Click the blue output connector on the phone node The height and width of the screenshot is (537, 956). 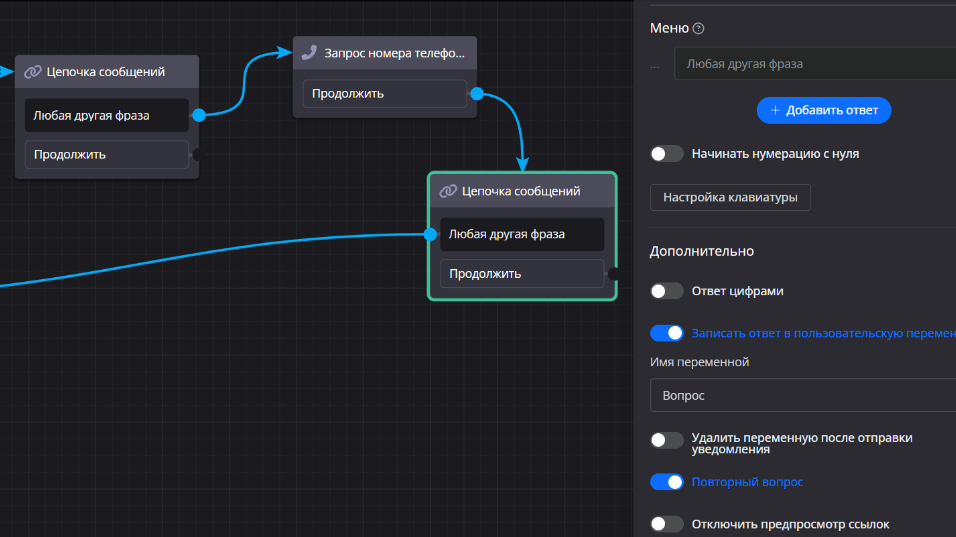(x=477, y=94)
